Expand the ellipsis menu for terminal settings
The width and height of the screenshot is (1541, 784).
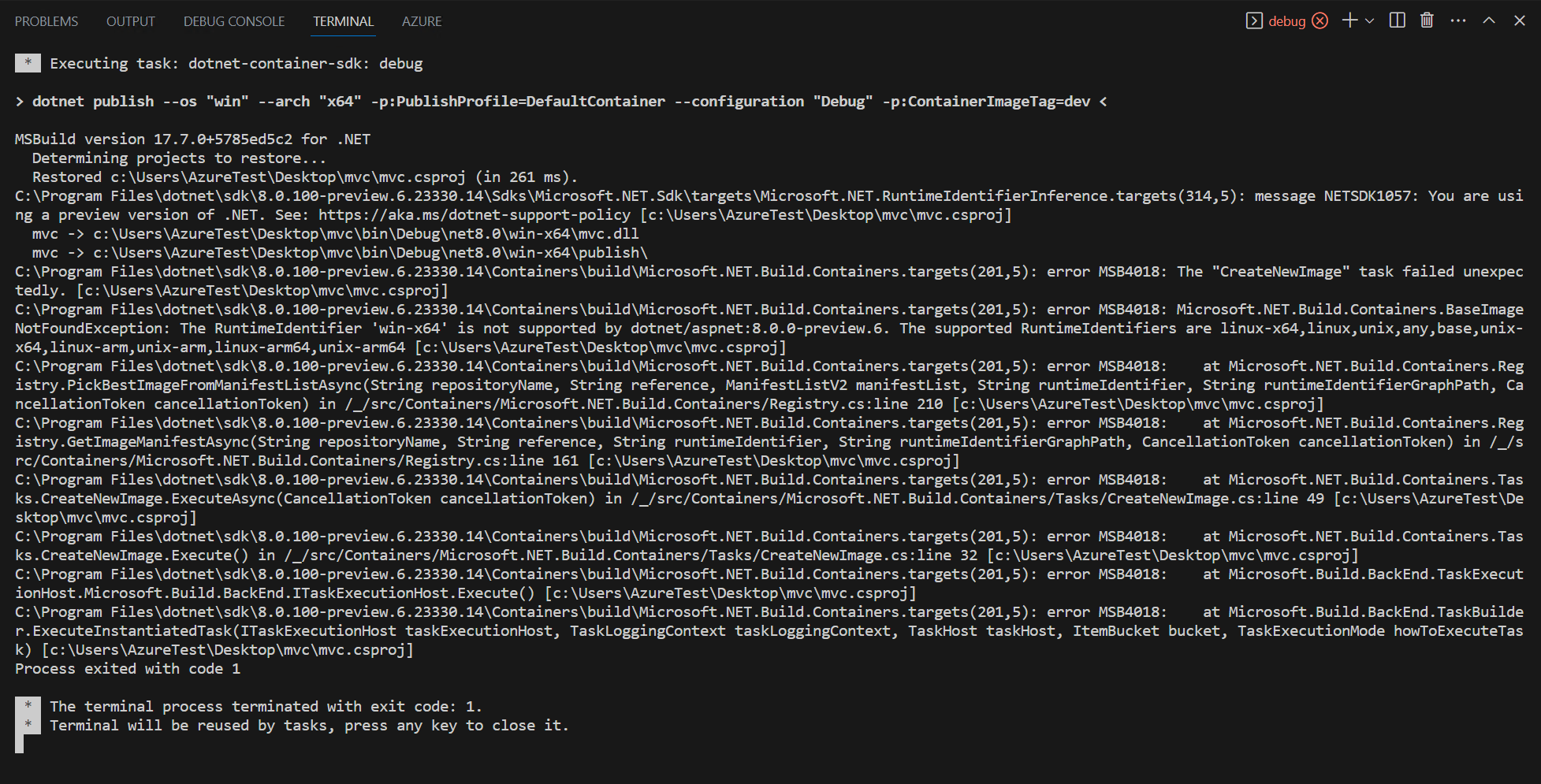pos(1457,20)
